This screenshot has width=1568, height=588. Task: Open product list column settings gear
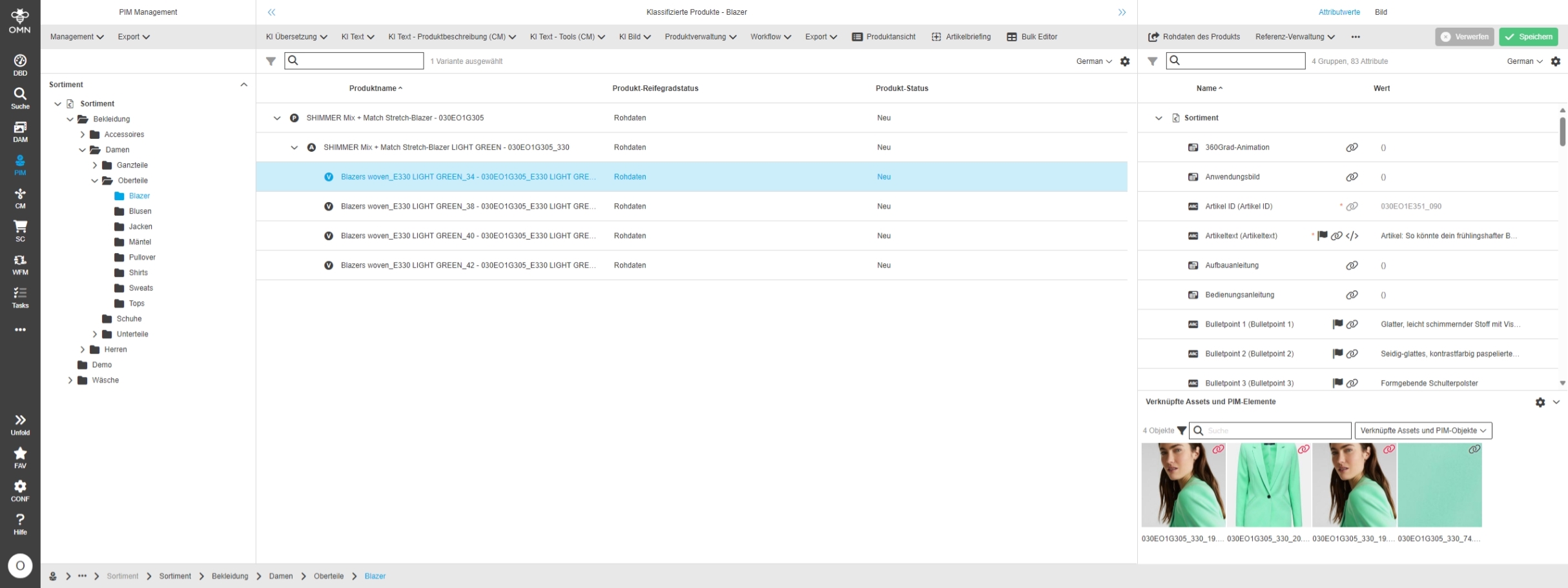pos(1125,61)
